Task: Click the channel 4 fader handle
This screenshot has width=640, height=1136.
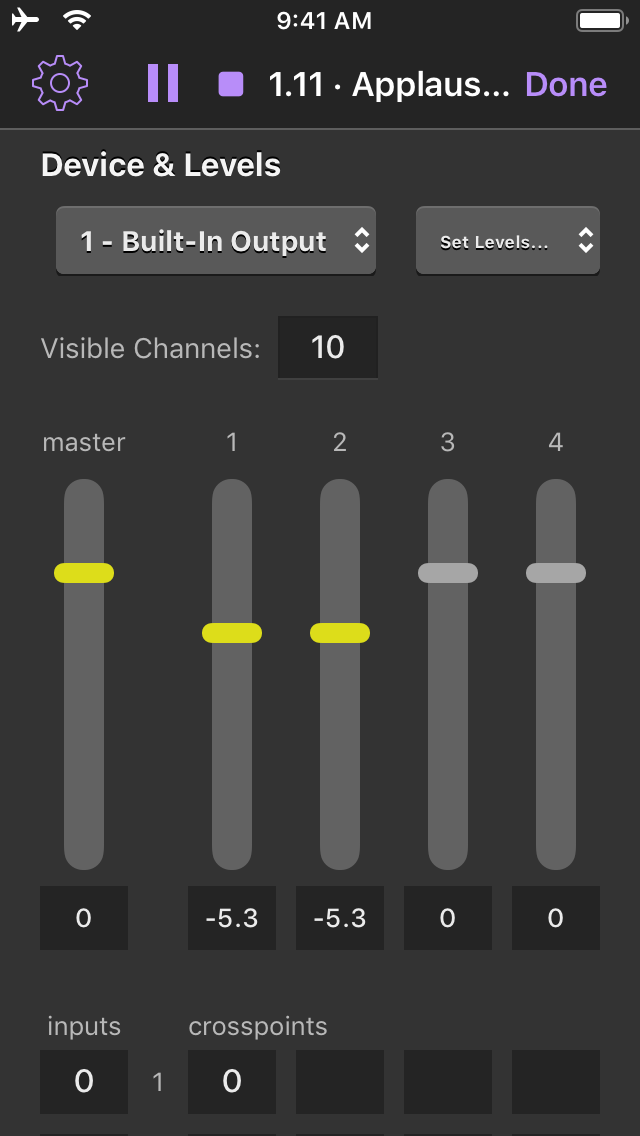Action: (556, 573)
